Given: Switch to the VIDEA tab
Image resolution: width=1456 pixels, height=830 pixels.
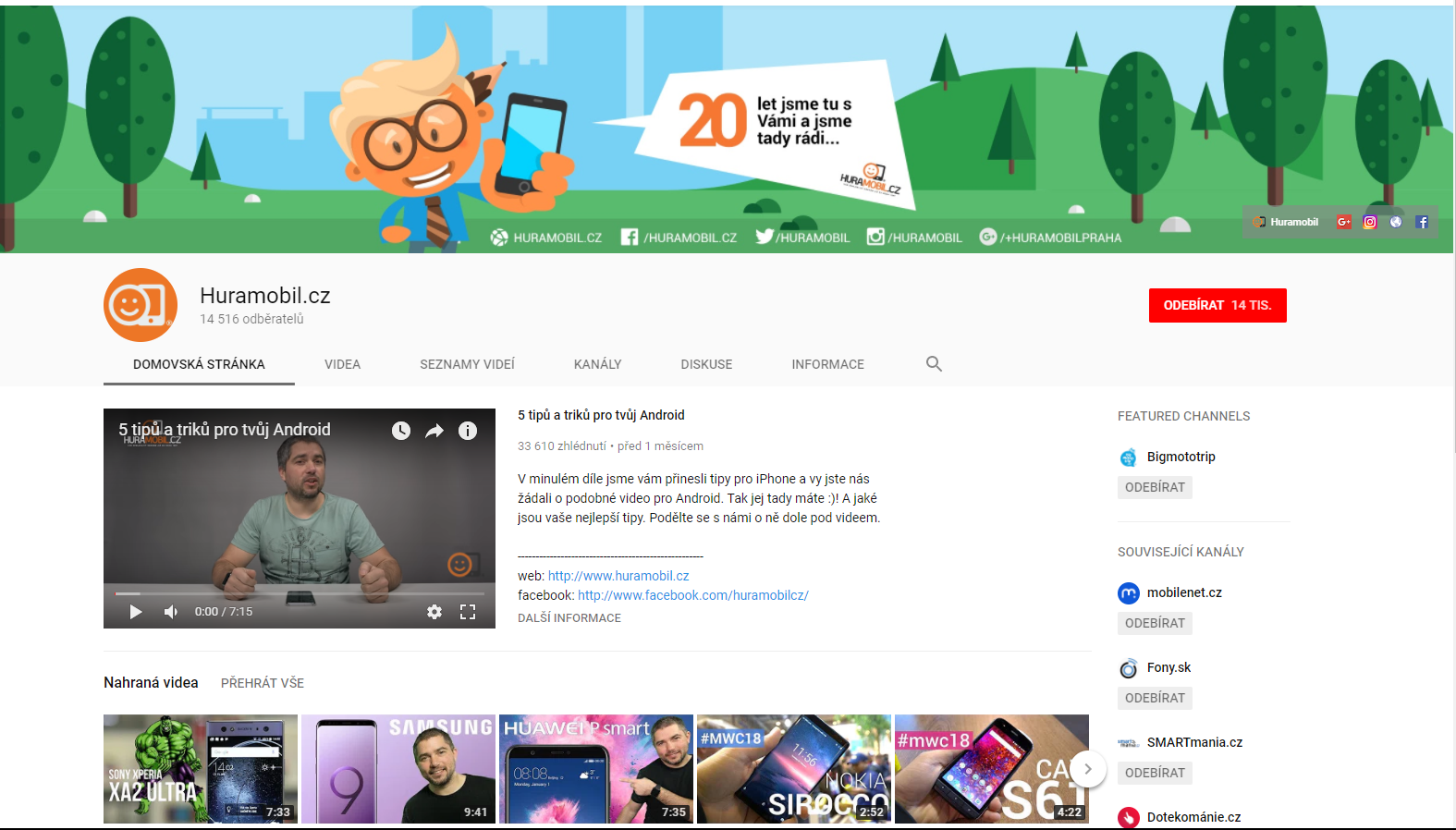Looking at the screenshot, I should click(343, 364).
